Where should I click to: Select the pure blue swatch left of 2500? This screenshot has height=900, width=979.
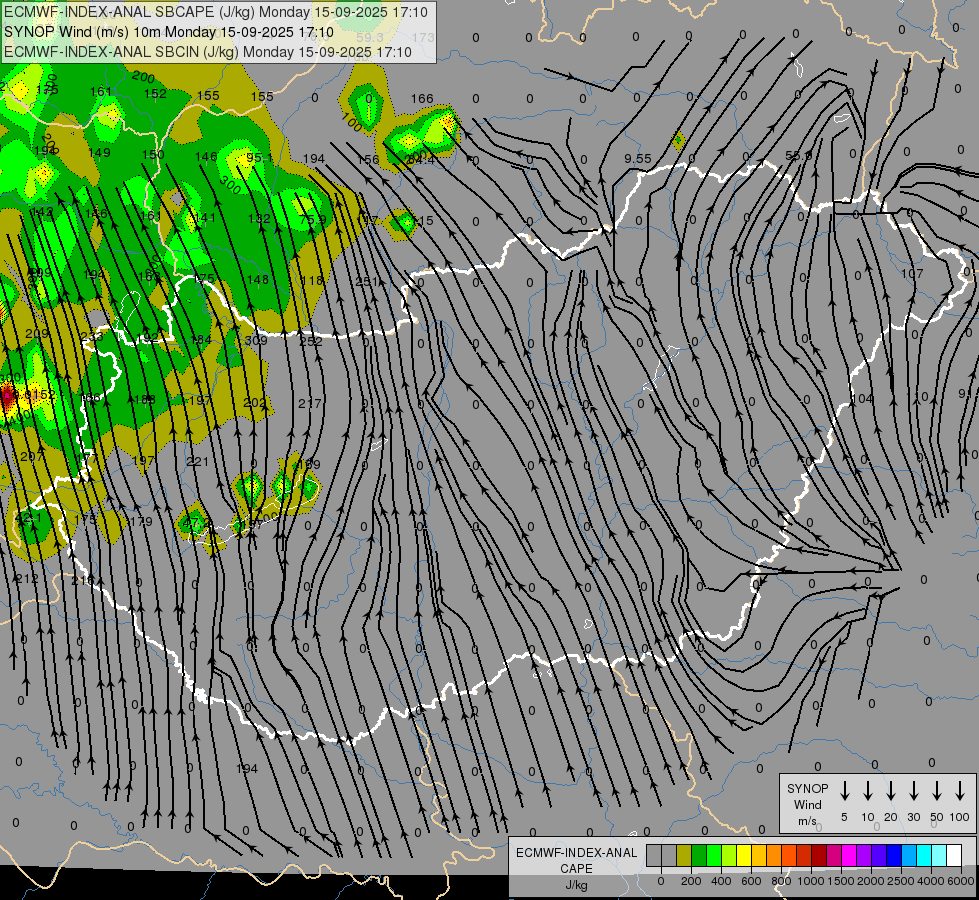[894, 855]
